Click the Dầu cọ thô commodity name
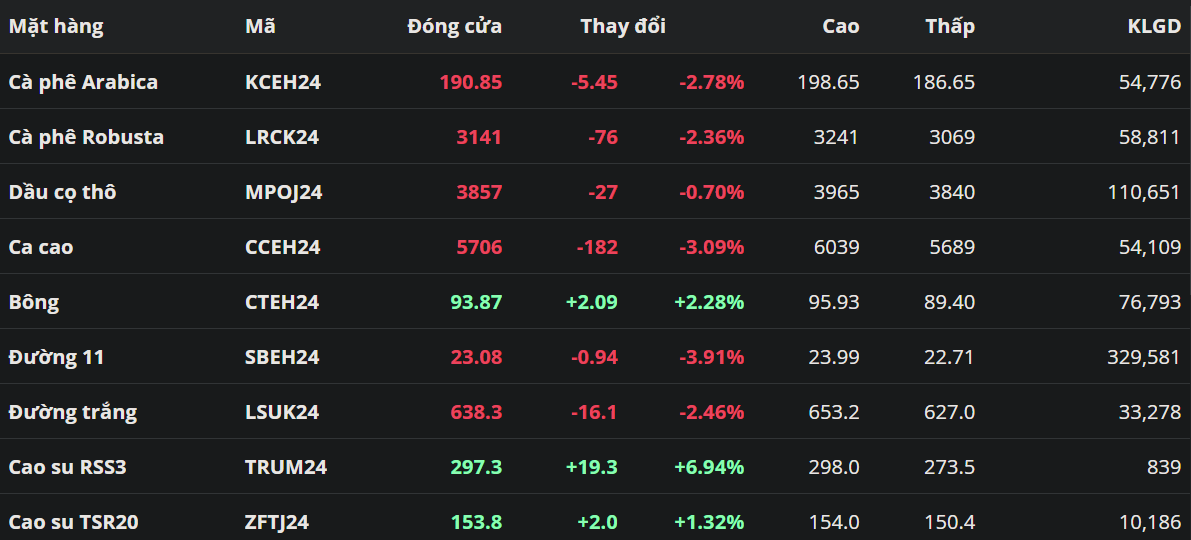 pos(62,192)
